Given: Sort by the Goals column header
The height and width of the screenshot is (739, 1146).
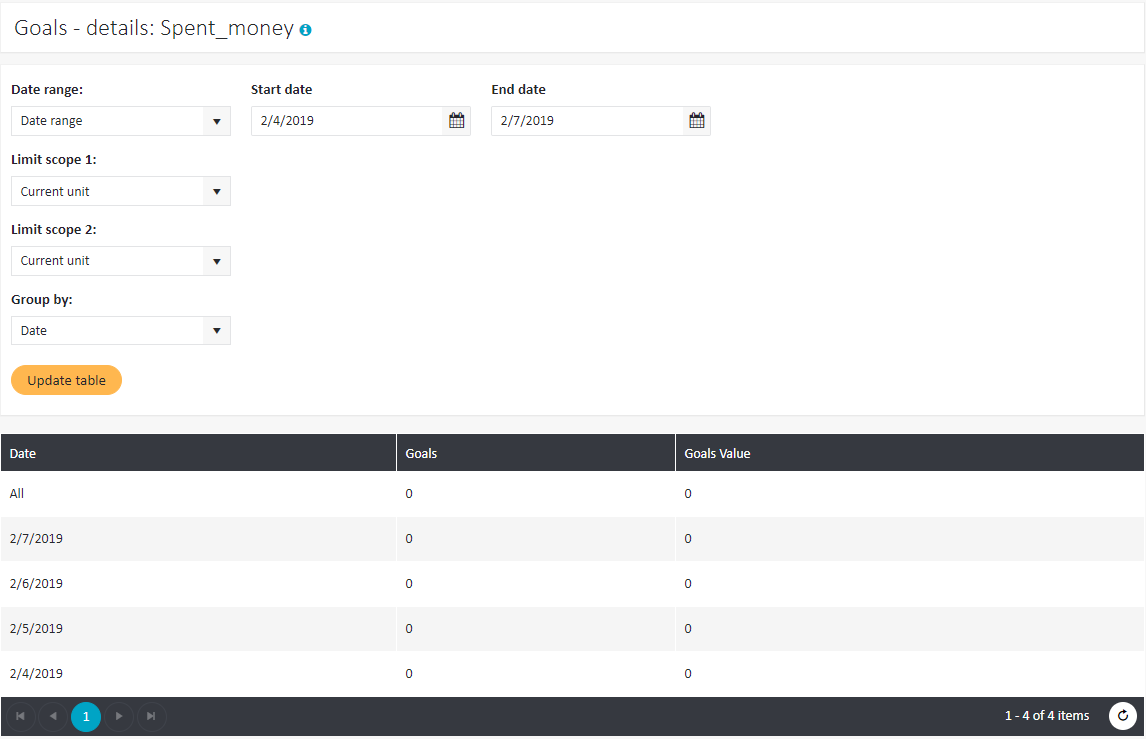Looking at the screenshot, I should 421,453.
